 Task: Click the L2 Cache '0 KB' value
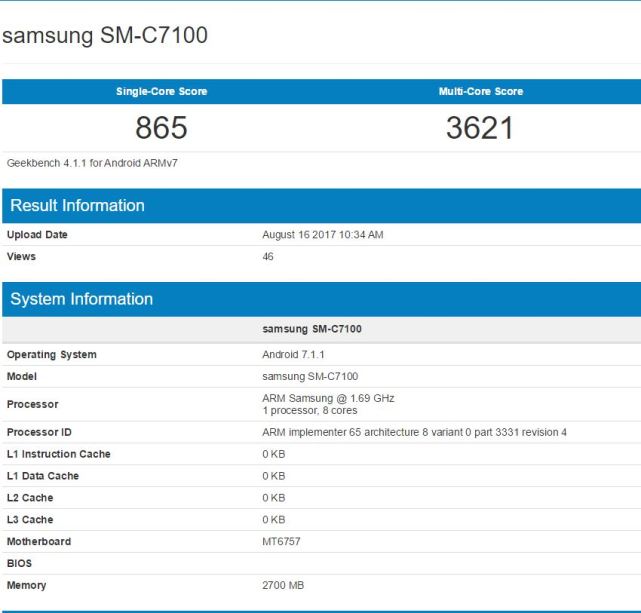coord(274,498)
